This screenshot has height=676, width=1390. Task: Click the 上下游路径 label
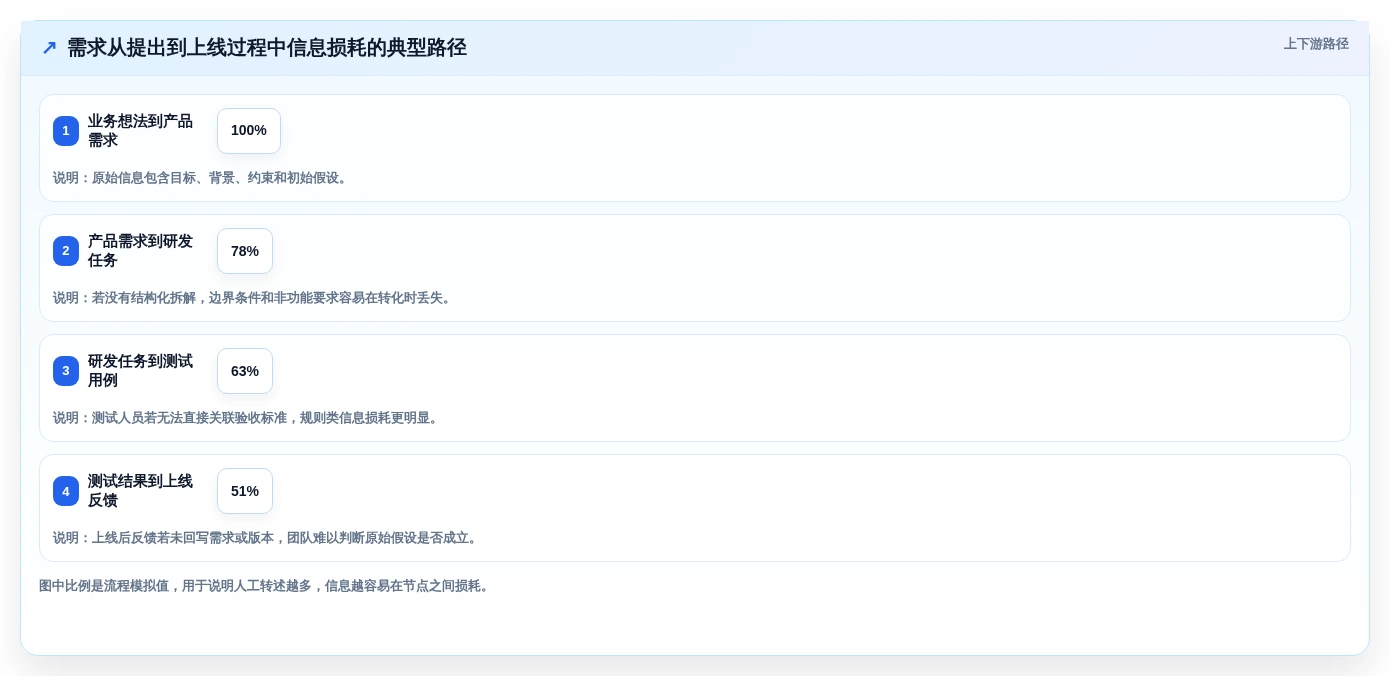pos(1316,44)
